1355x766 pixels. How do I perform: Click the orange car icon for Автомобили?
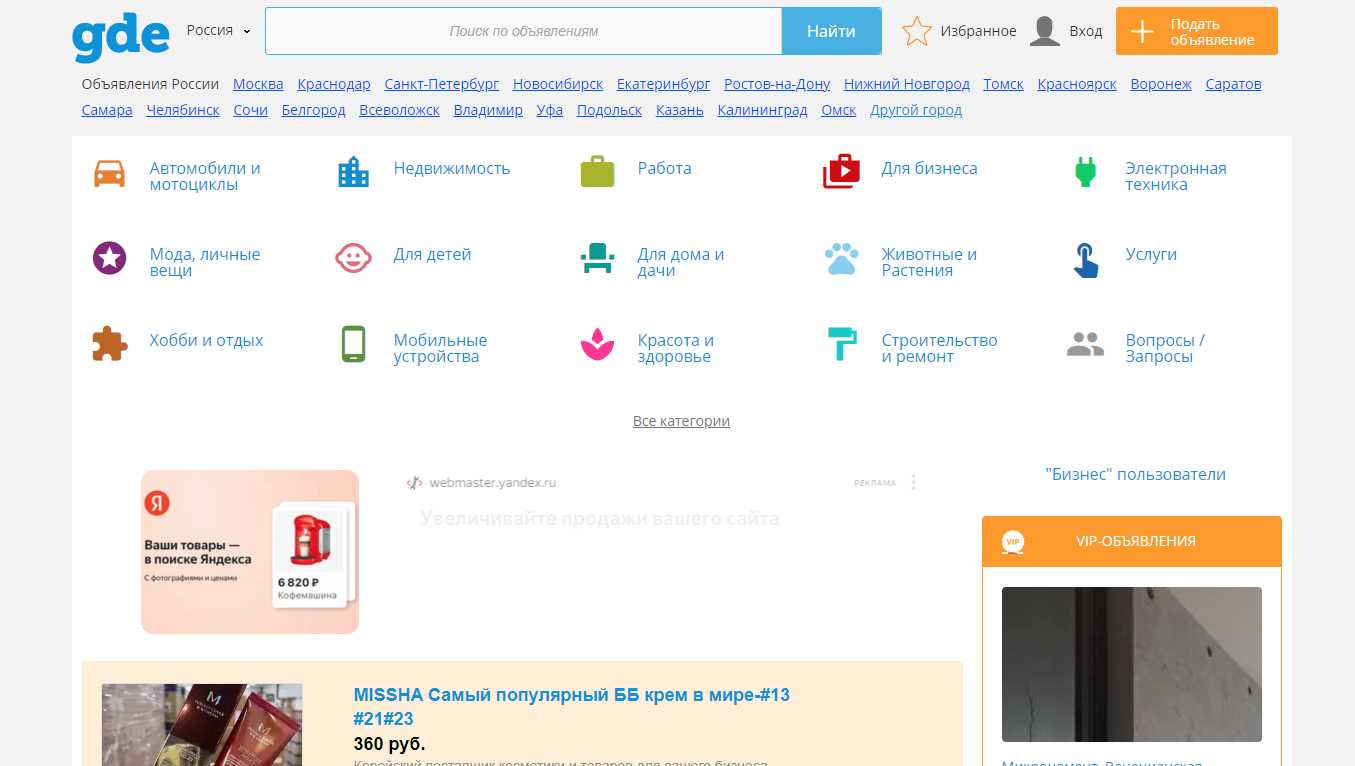110,173
